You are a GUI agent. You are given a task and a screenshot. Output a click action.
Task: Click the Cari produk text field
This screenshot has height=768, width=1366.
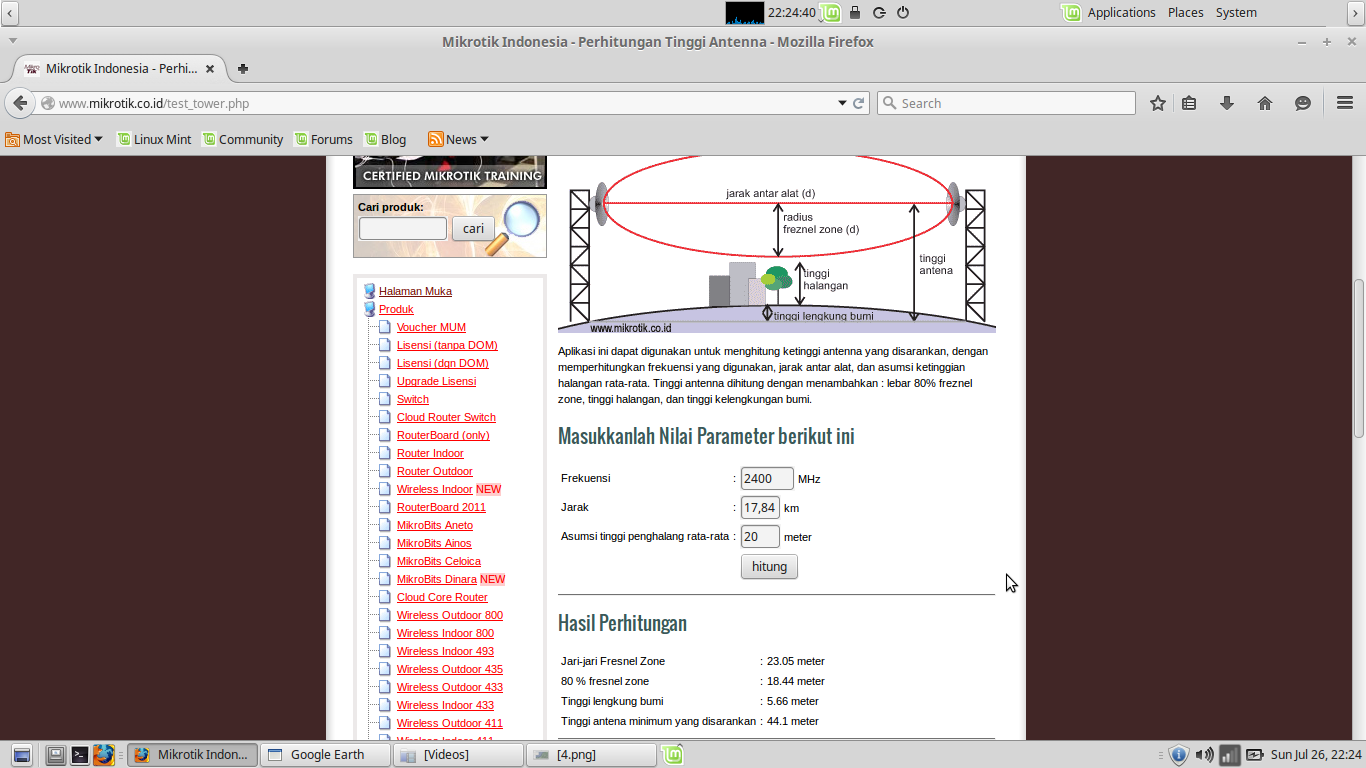click(403, 229)
